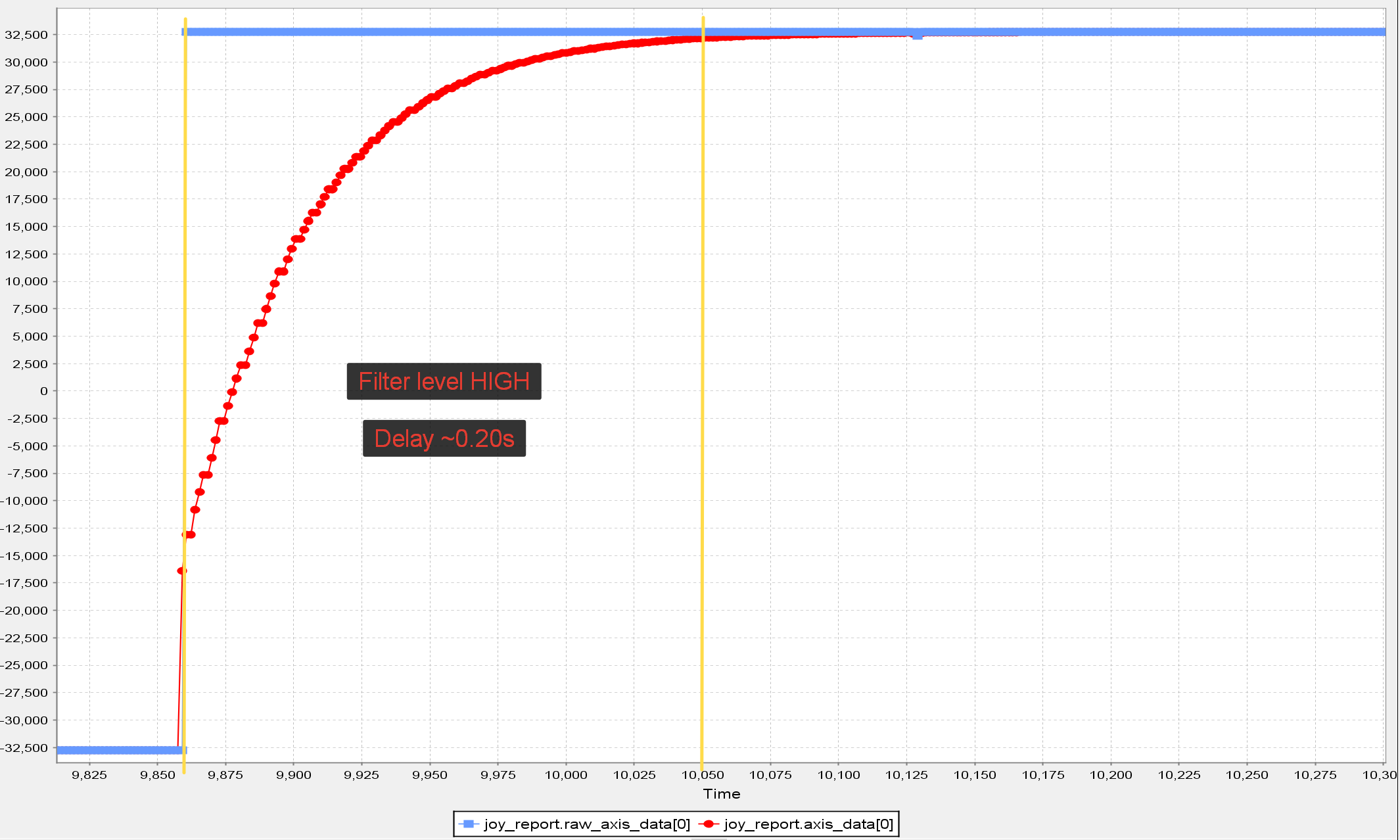This screenshot has height=840, width=1400.
Task: Click the lowest red data point near -16,500
Action: point(182,571)
